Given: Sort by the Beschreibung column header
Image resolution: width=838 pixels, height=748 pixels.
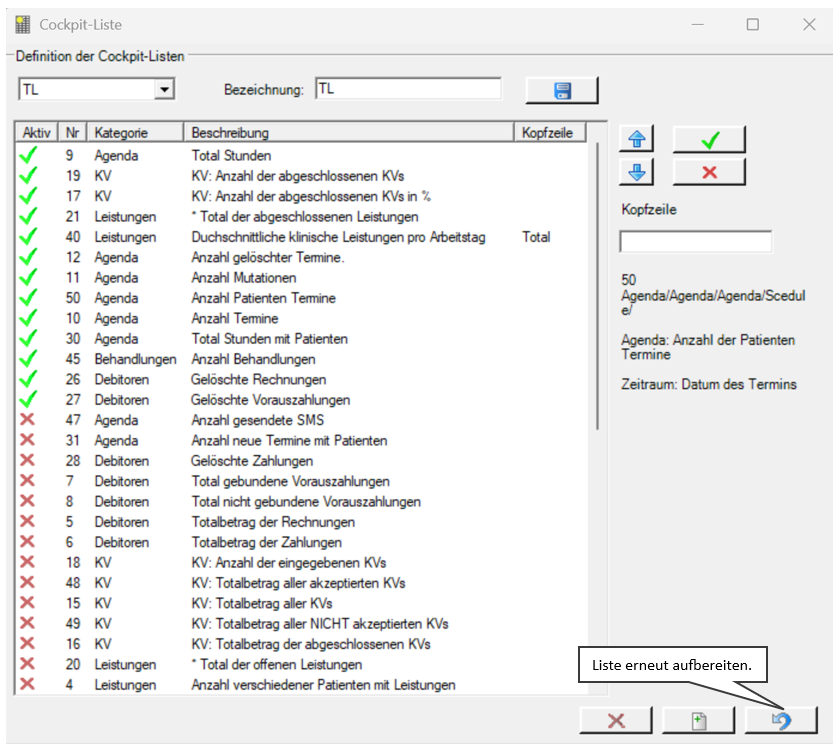Looking at the screenshot, I should [x=348, y=133].
